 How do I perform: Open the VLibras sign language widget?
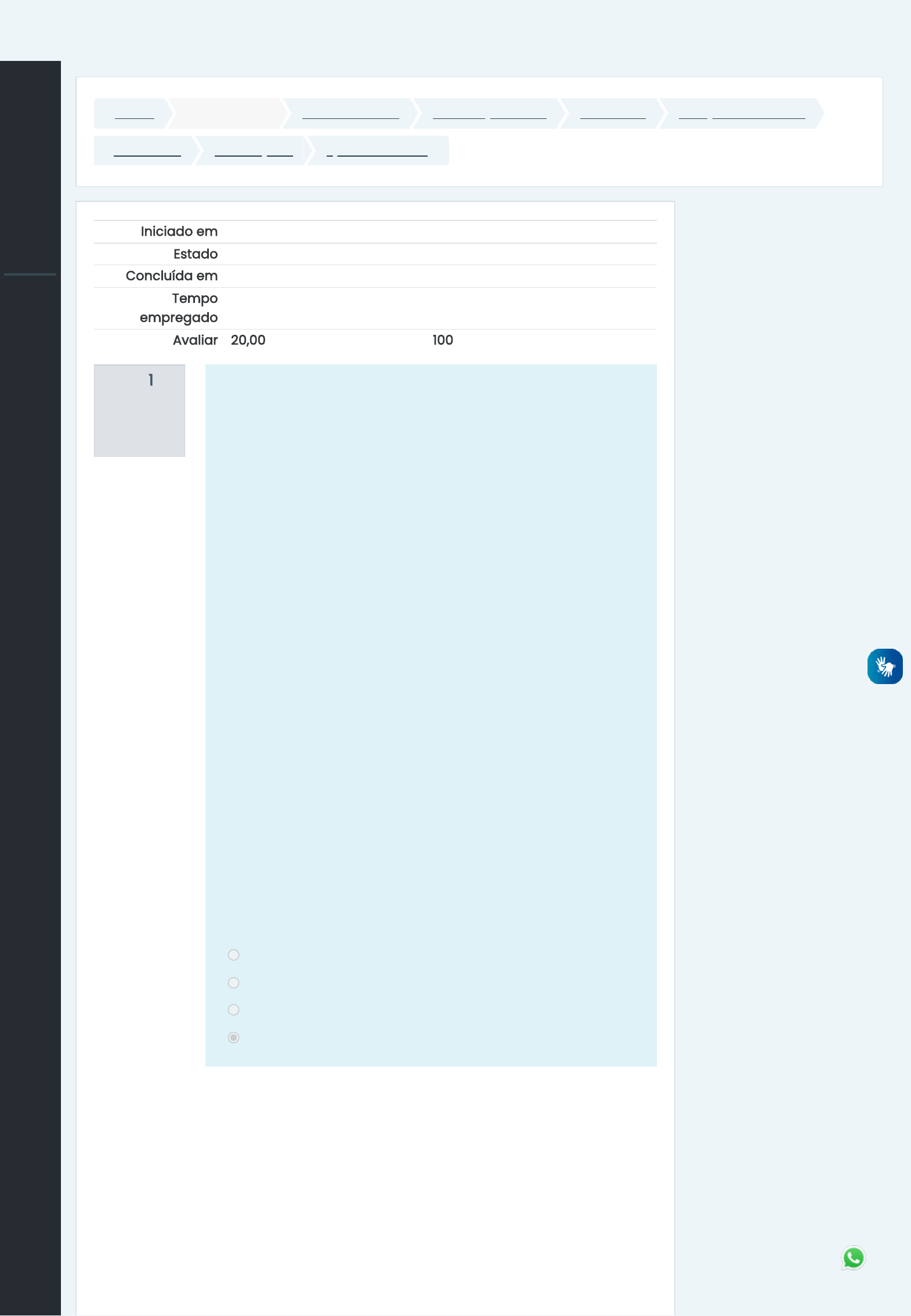tap(884, 666)
